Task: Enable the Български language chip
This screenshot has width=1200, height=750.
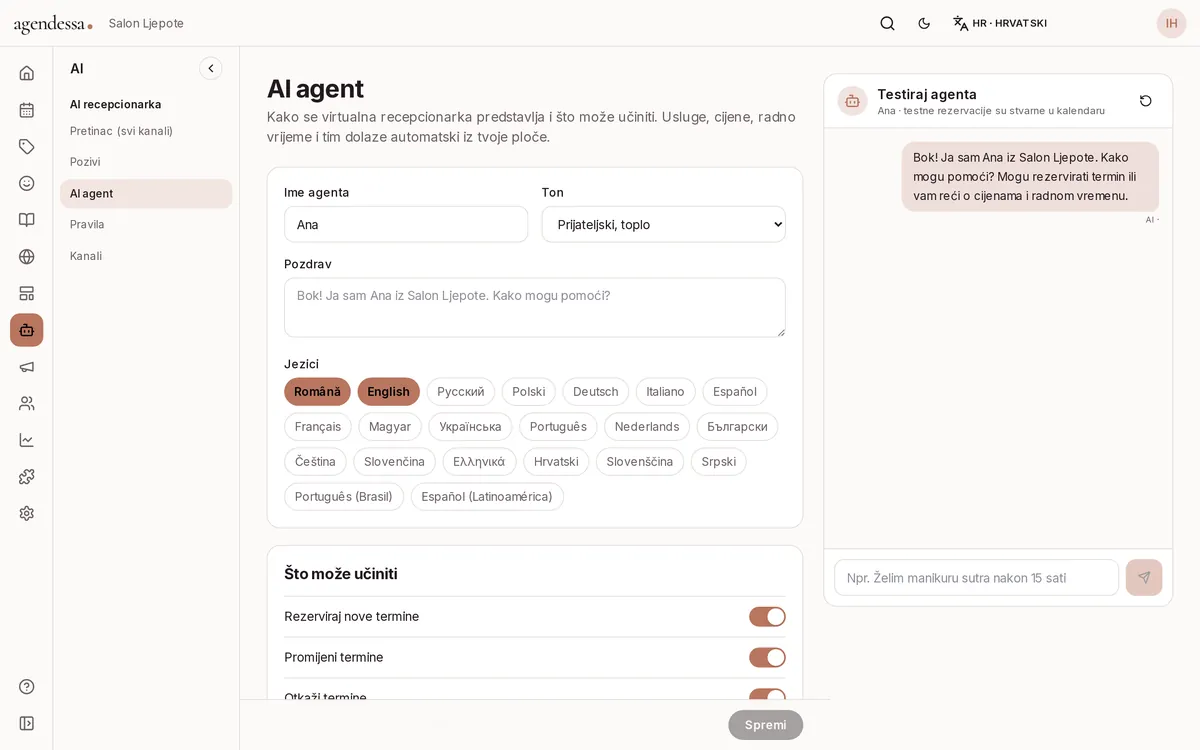Action: tap(737, 427)
